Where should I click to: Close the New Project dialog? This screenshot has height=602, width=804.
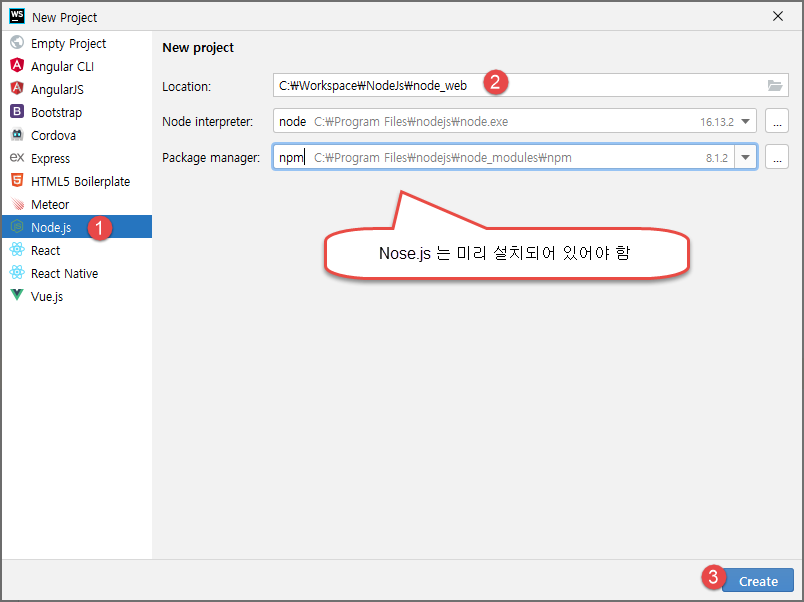(778, 16)
